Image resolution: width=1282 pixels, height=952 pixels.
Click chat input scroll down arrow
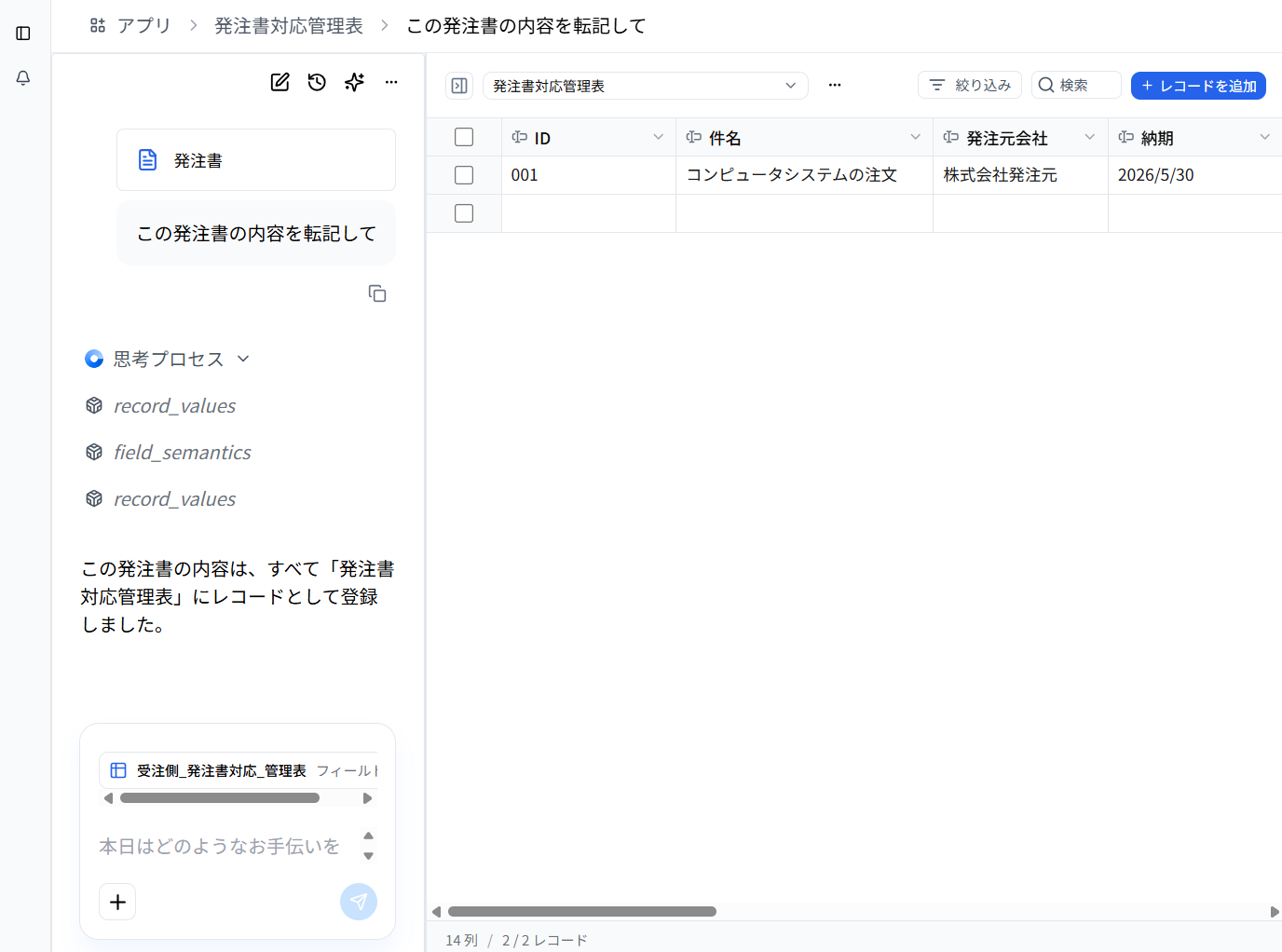pos(369,856)
